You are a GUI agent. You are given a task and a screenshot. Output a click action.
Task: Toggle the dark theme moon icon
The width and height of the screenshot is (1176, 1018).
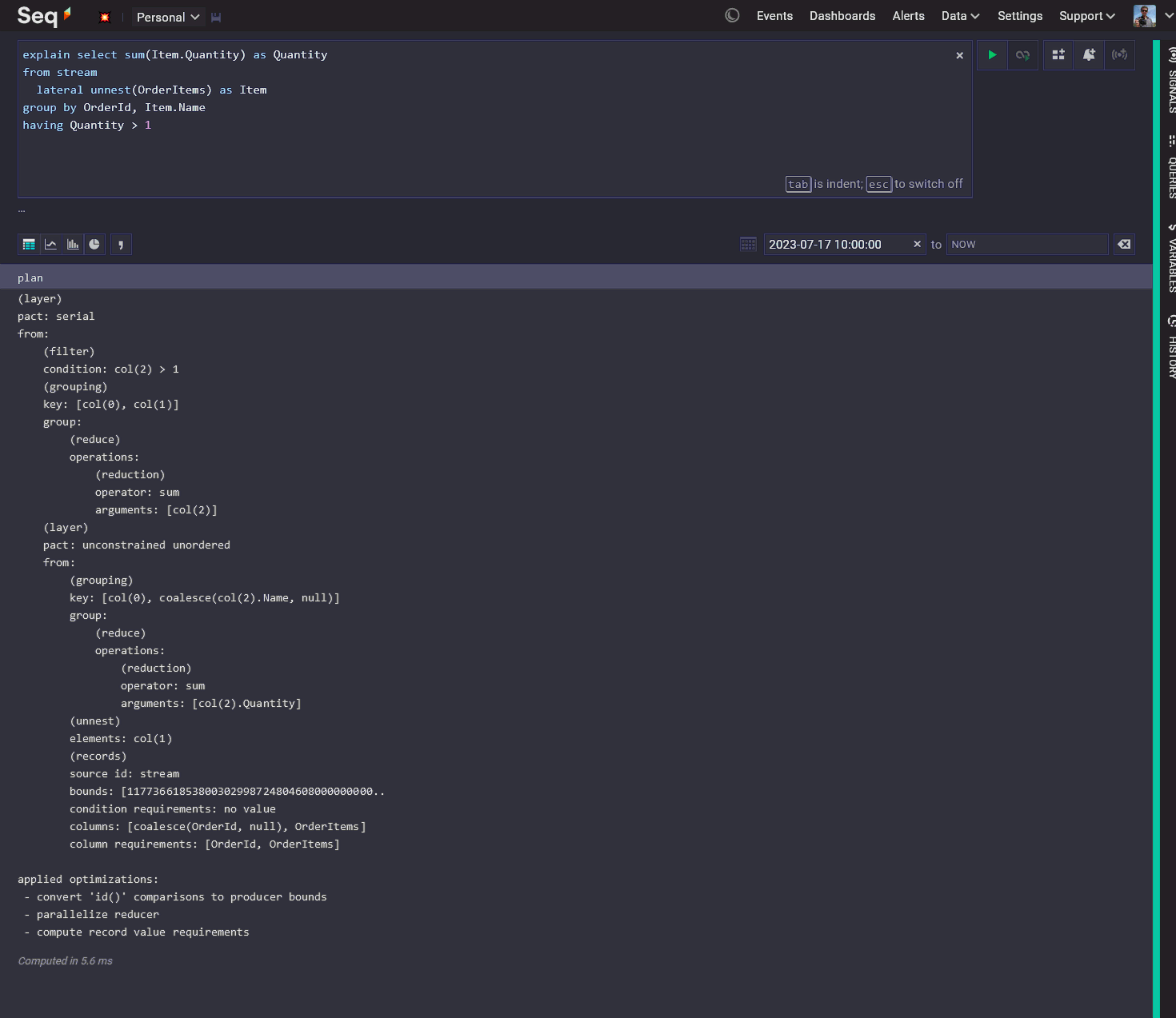point(732,15)
